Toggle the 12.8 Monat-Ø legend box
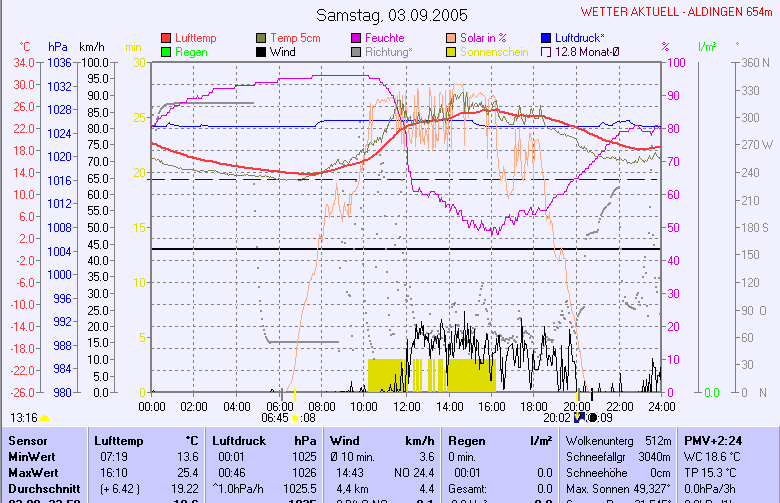The image size is (780, 503). (x=546, y=51)
